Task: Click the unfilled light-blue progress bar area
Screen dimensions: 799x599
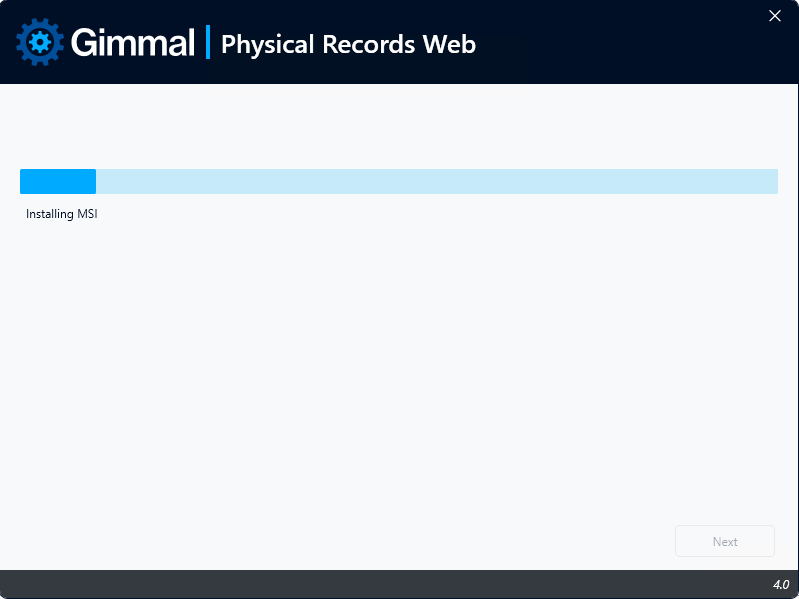Action: point(437,181)
